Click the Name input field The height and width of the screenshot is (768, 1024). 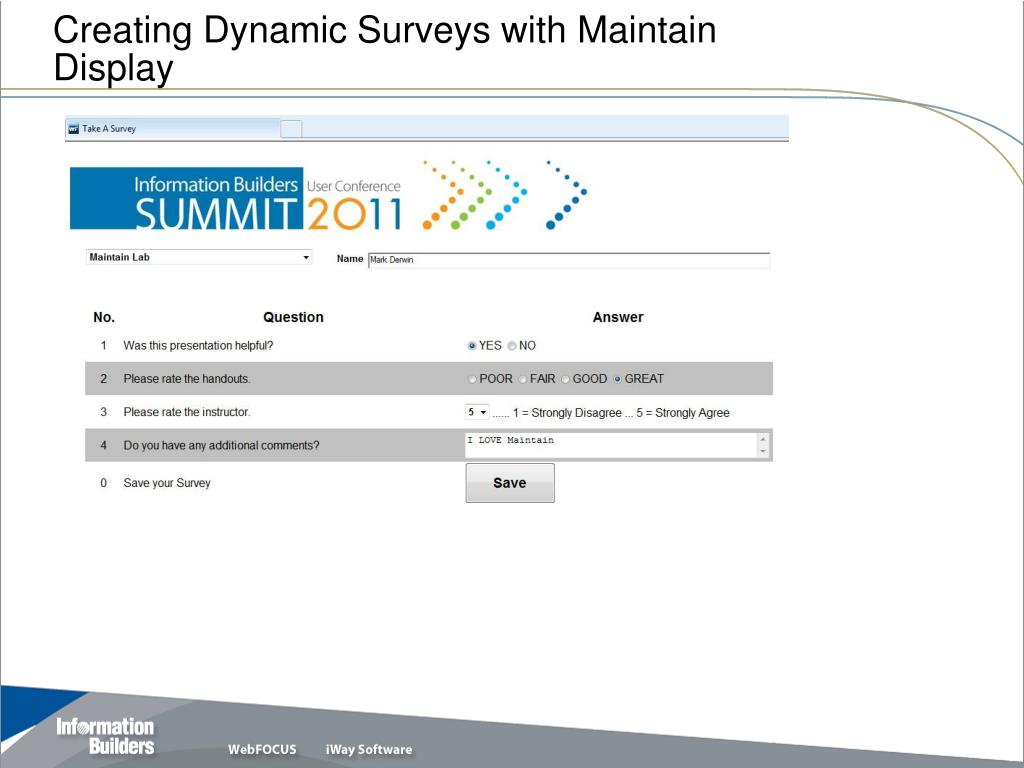pos(568,260)
